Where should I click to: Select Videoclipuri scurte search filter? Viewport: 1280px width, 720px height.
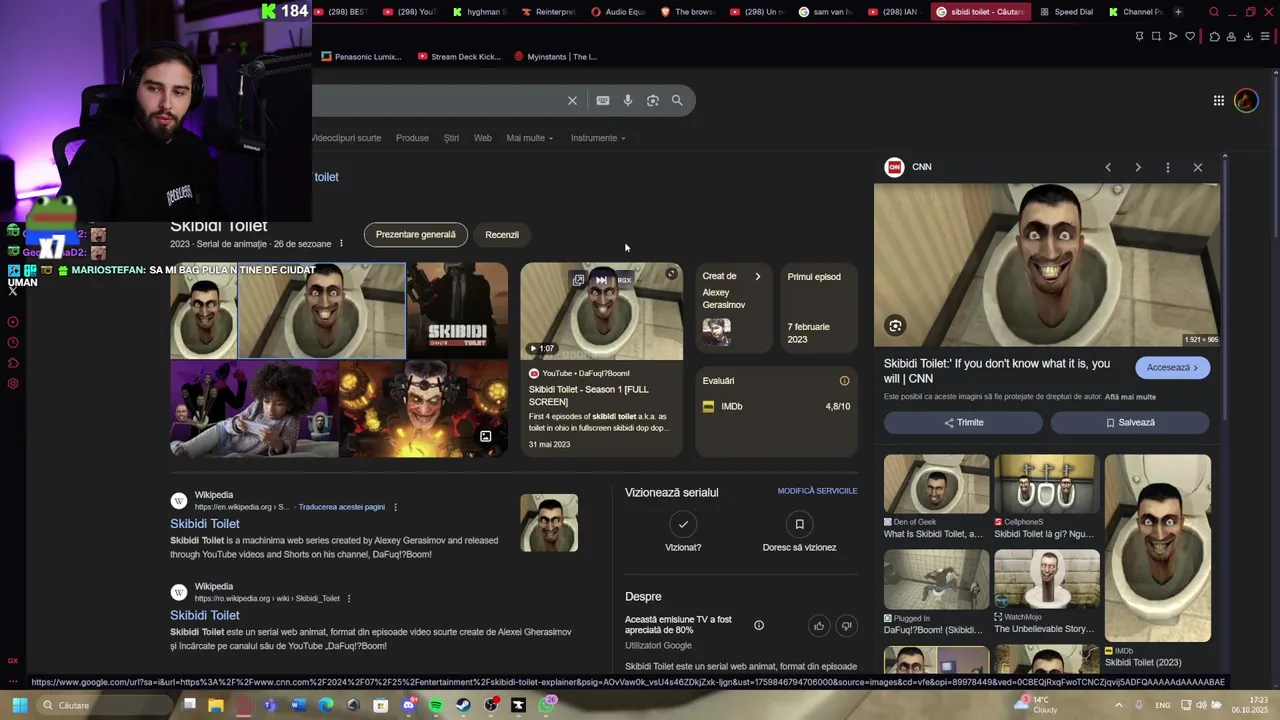point(346,138)
